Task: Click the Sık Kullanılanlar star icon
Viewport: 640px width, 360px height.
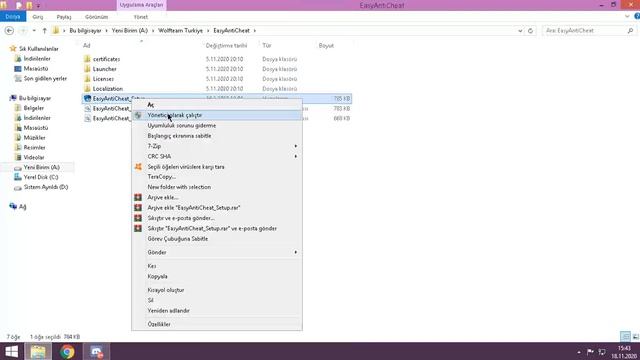Action: point(13,49)
